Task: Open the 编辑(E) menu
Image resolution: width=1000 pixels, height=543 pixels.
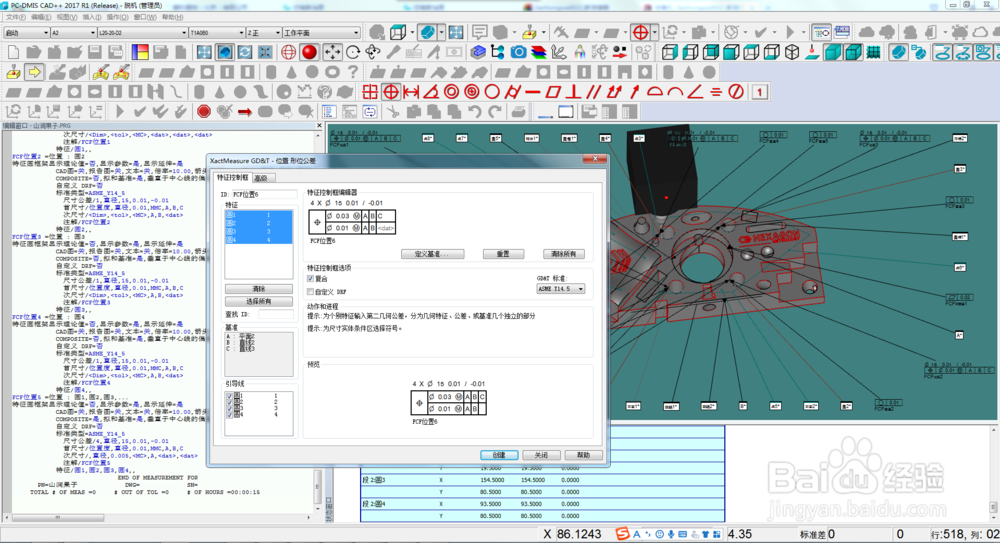Action: (x=41, y=17)
